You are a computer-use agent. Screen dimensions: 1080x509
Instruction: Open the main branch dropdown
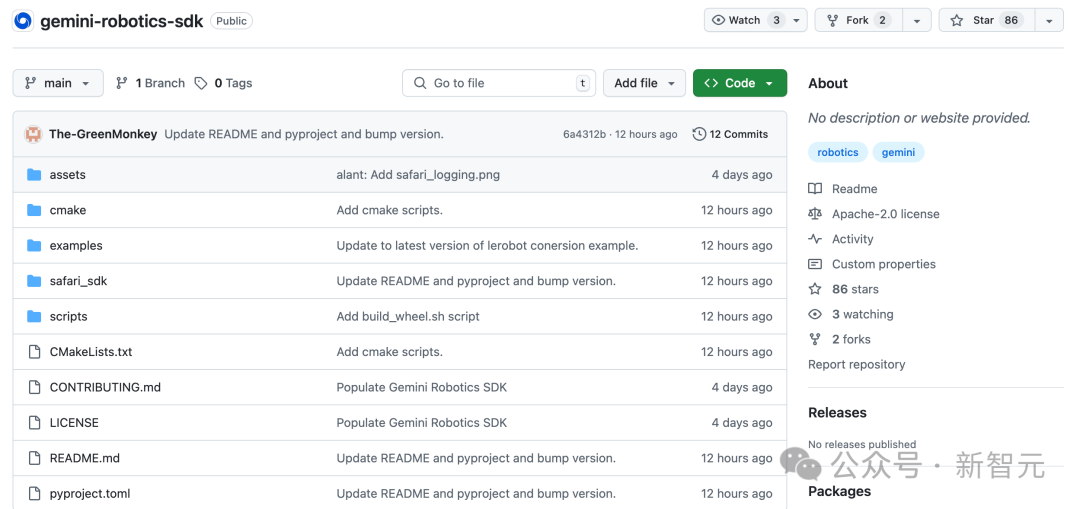tap(58, 83)
